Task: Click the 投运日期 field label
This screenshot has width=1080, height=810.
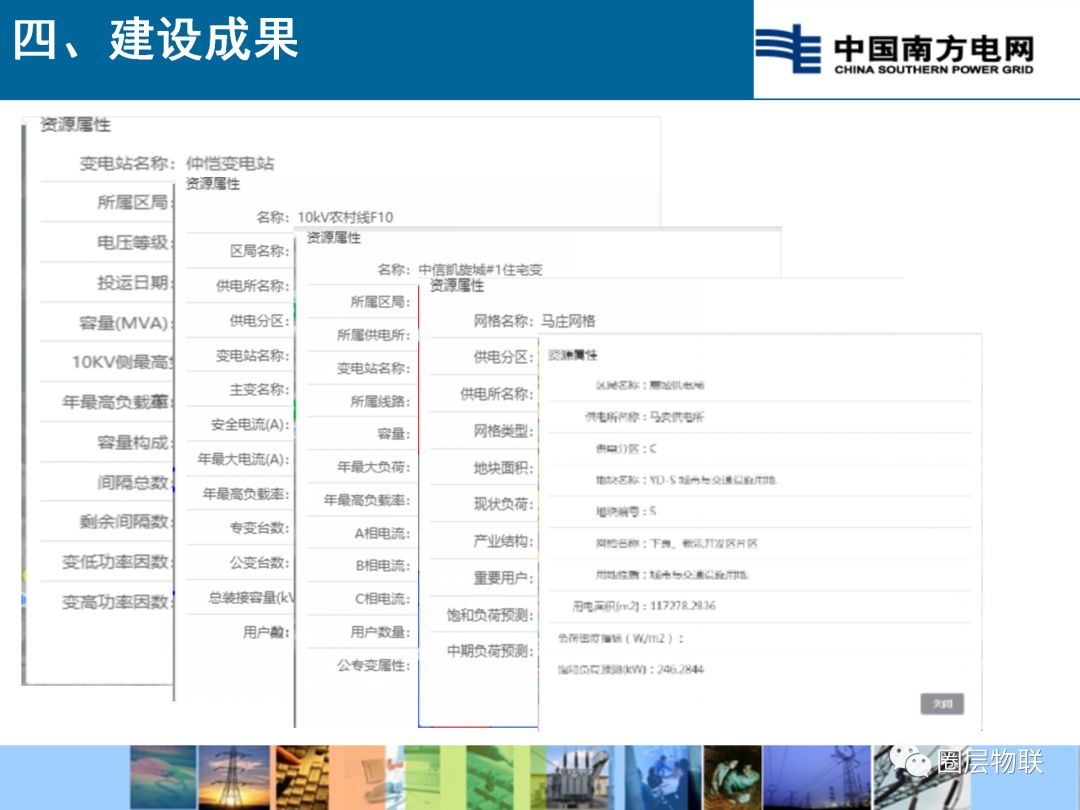Action: click(134, 282)
